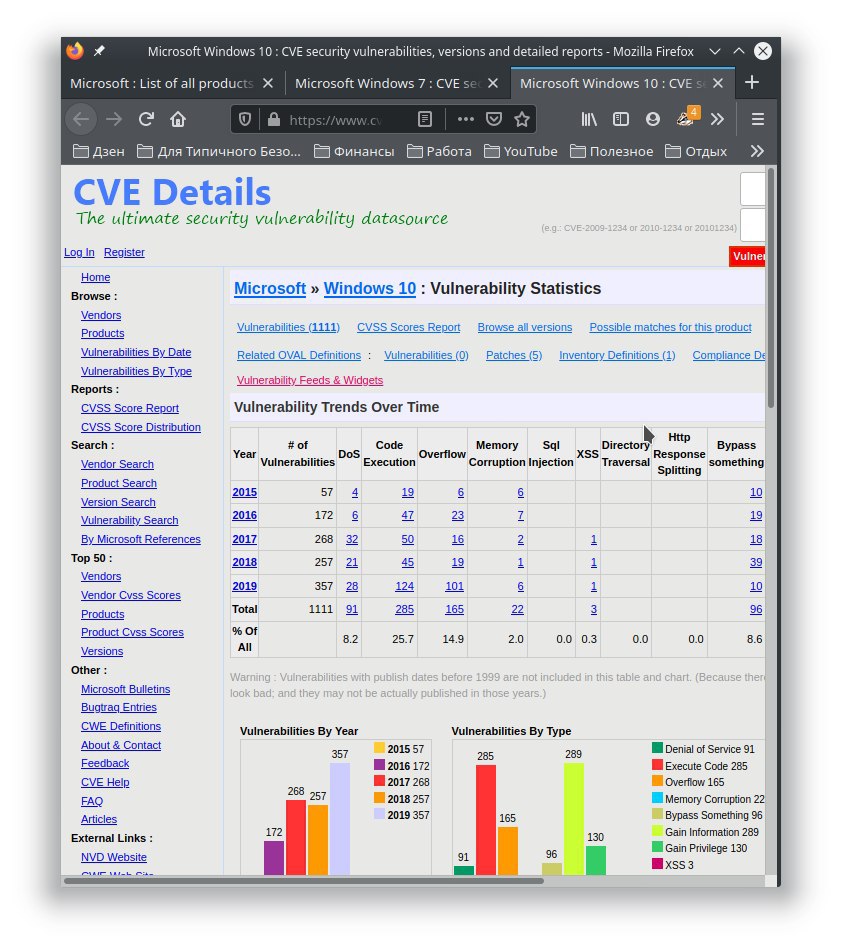Image resolution: width=842 pixels, height=948 pixels.
Task: Open CVSS Scores Report link
Action: pos(409,327)
